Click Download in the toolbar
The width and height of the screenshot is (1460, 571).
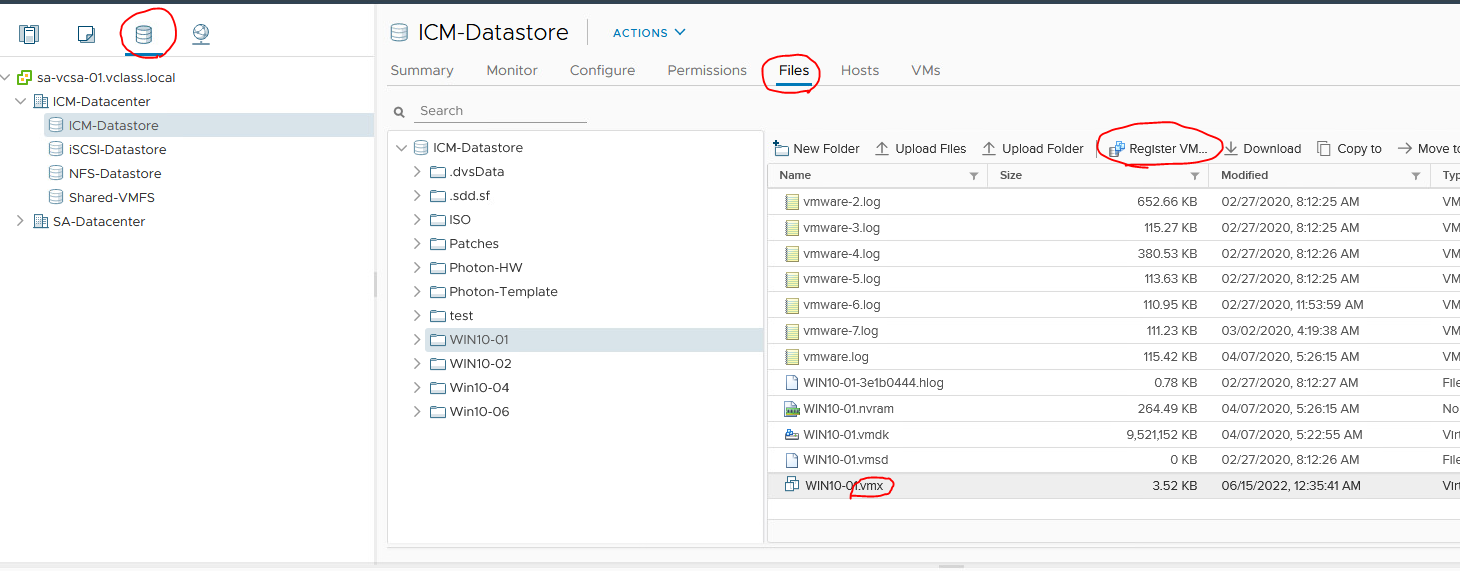click(1263, 148)
